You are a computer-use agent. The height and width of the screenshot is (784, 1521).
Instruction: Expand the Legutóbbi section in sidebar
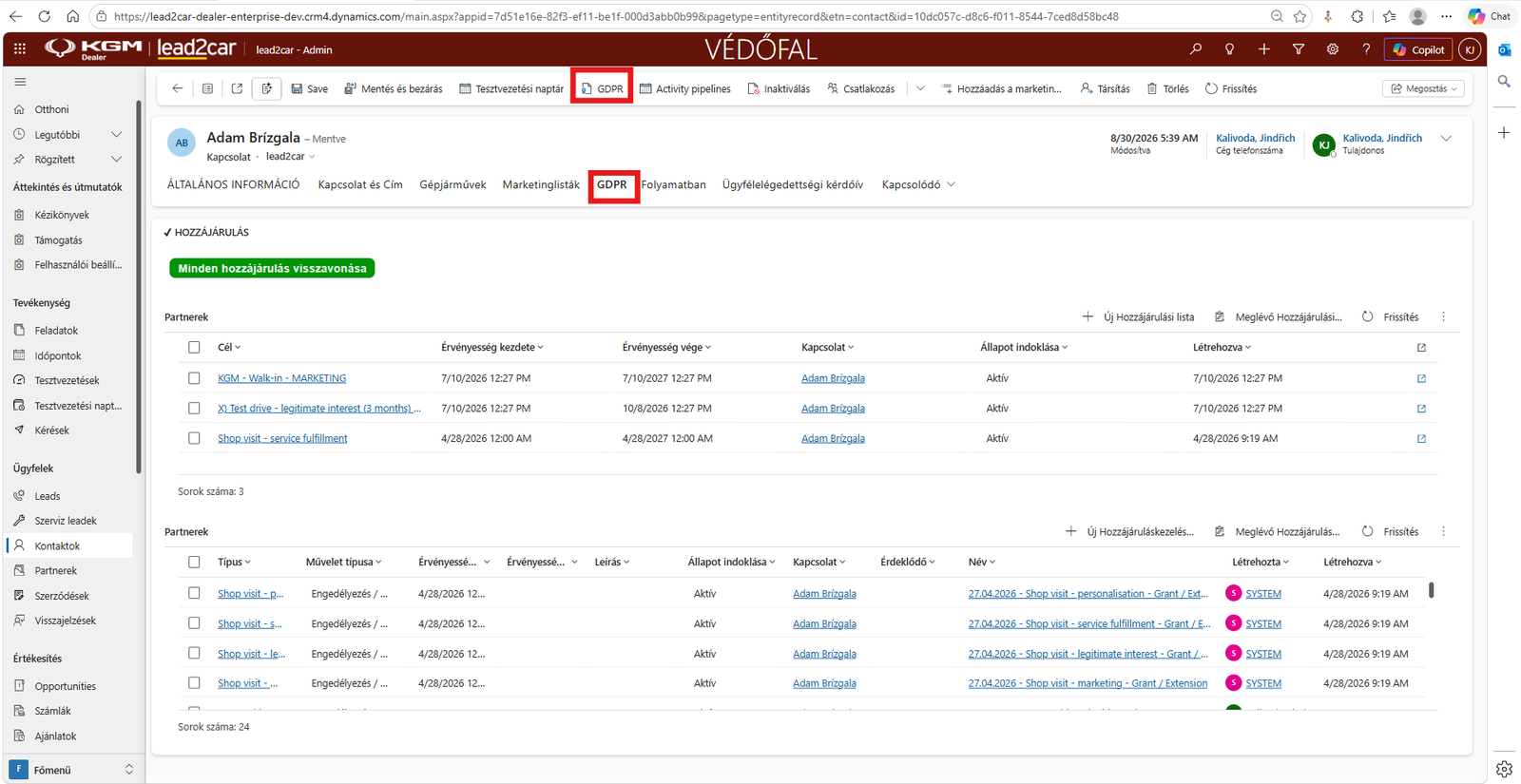(x=116, y=135)
